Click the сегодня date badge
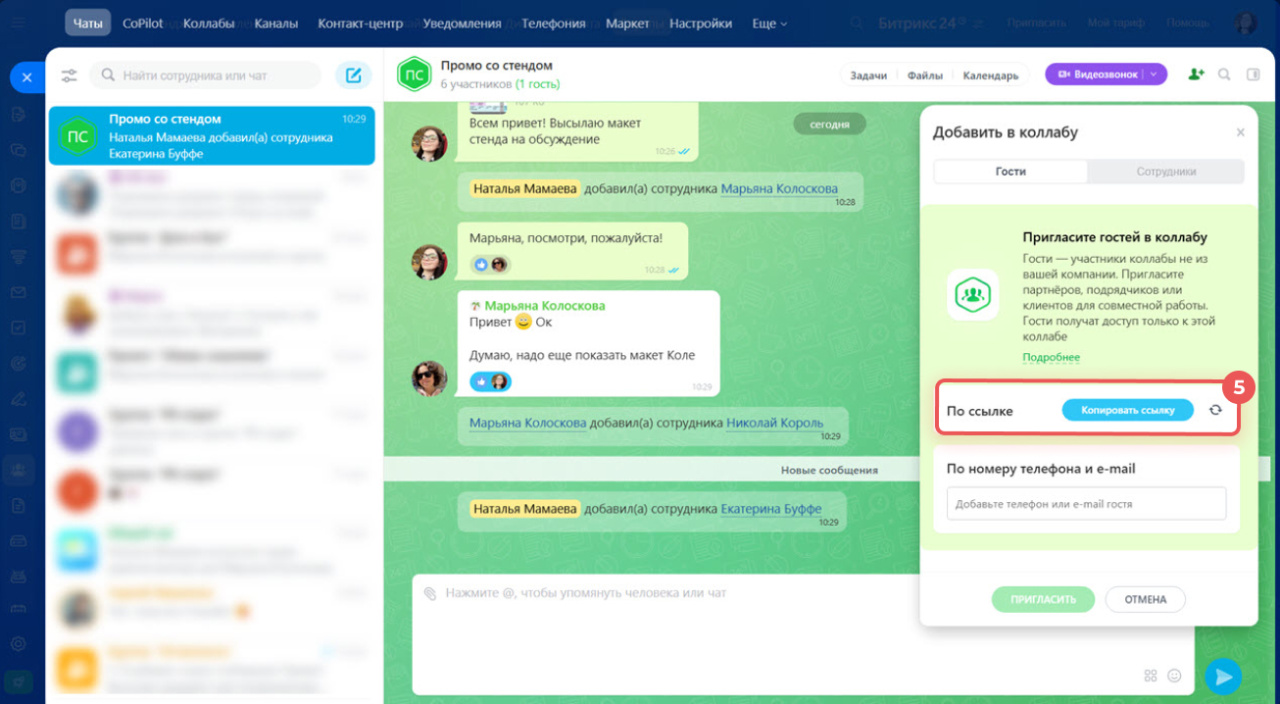Screen dimensions: 1280x704 (829, 124)
